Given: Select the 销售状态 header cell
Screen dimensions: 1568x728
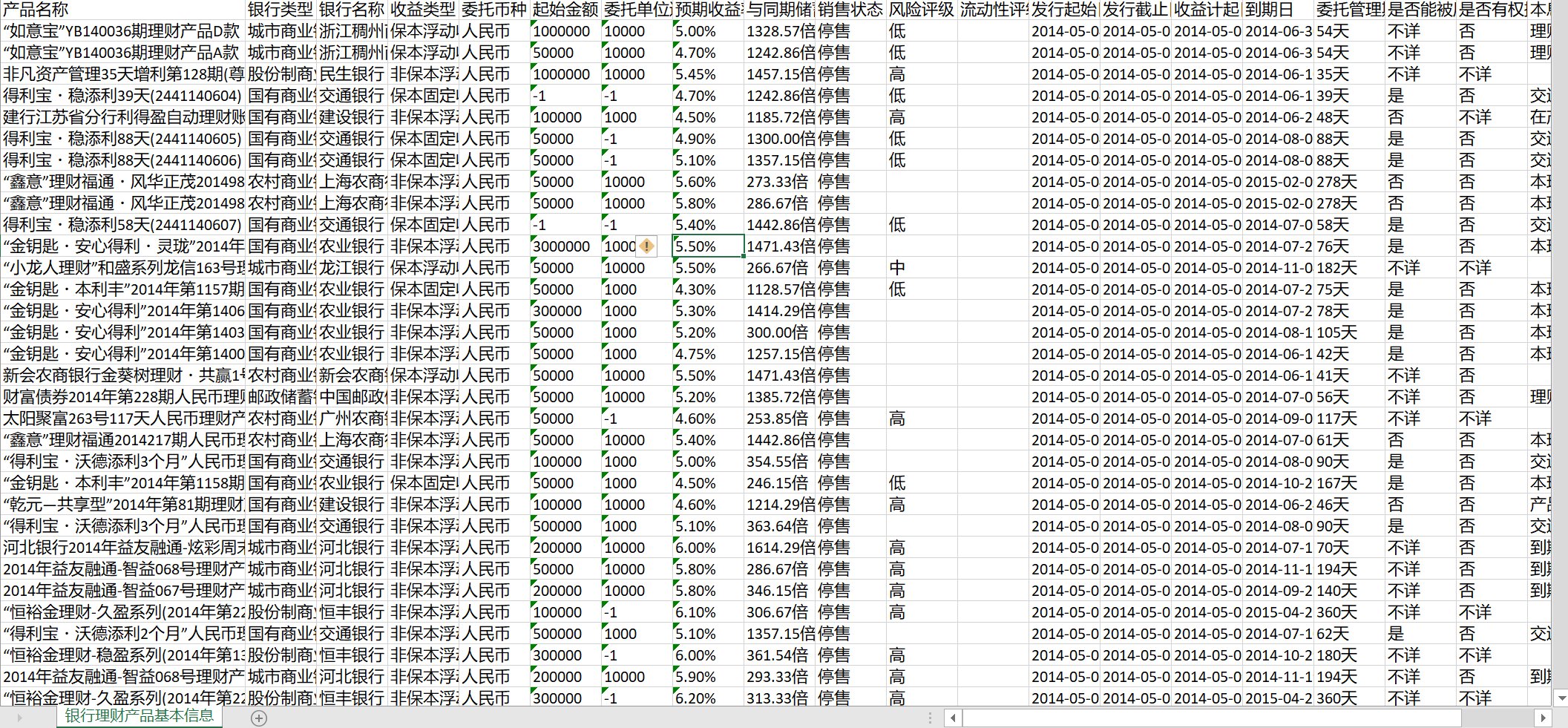Looking at the screenshot, I should tap(851, 10).
